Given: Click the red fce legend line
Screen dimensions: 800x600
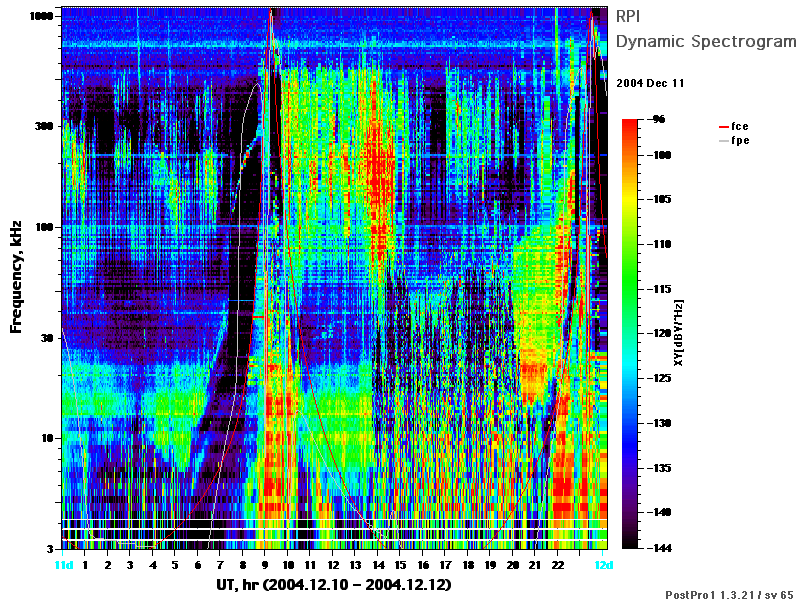Looking at the screenshot, I should (x=723, y=127).
